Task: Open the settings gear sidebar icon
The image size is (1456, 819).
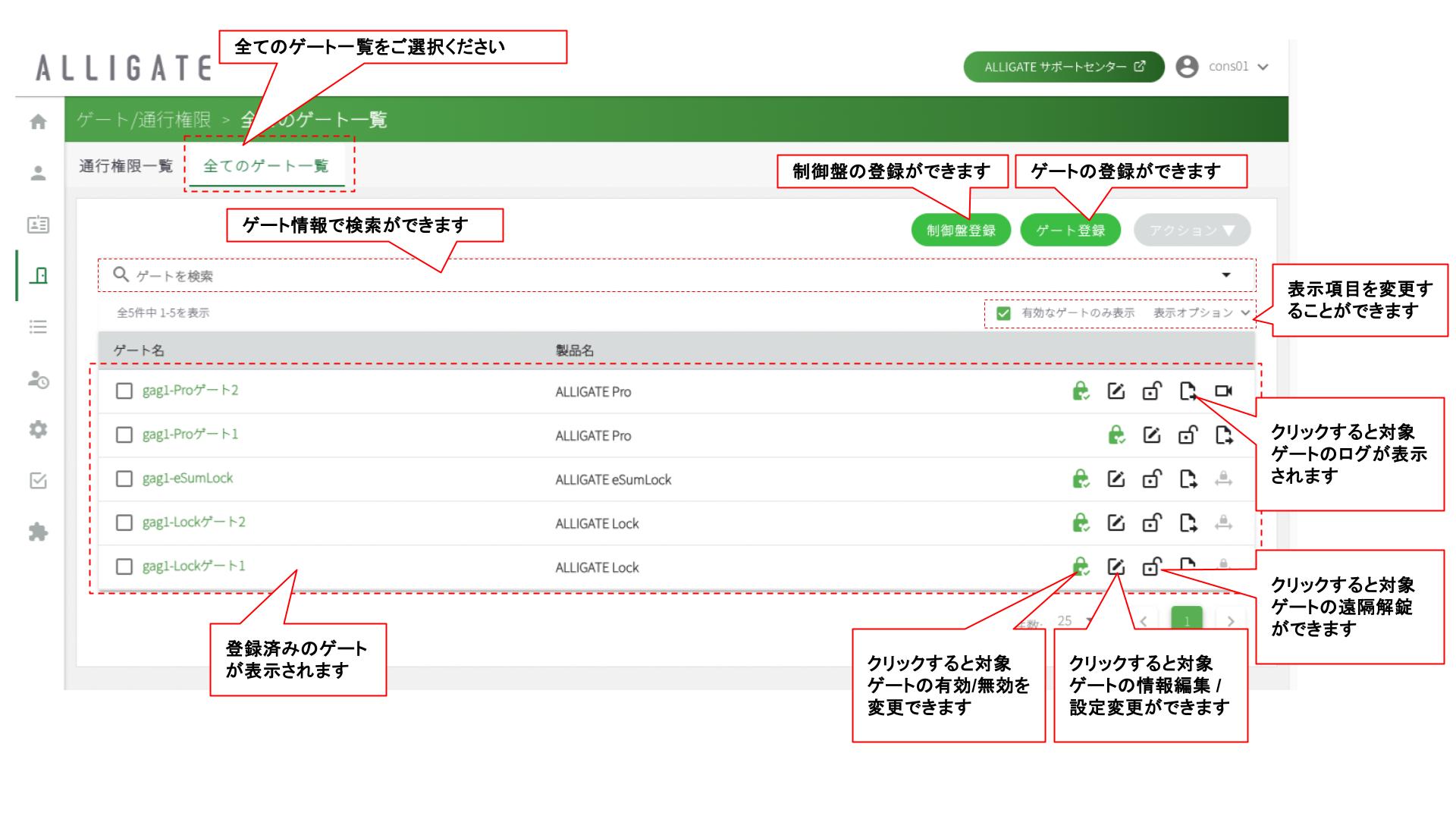Action: 38,429
